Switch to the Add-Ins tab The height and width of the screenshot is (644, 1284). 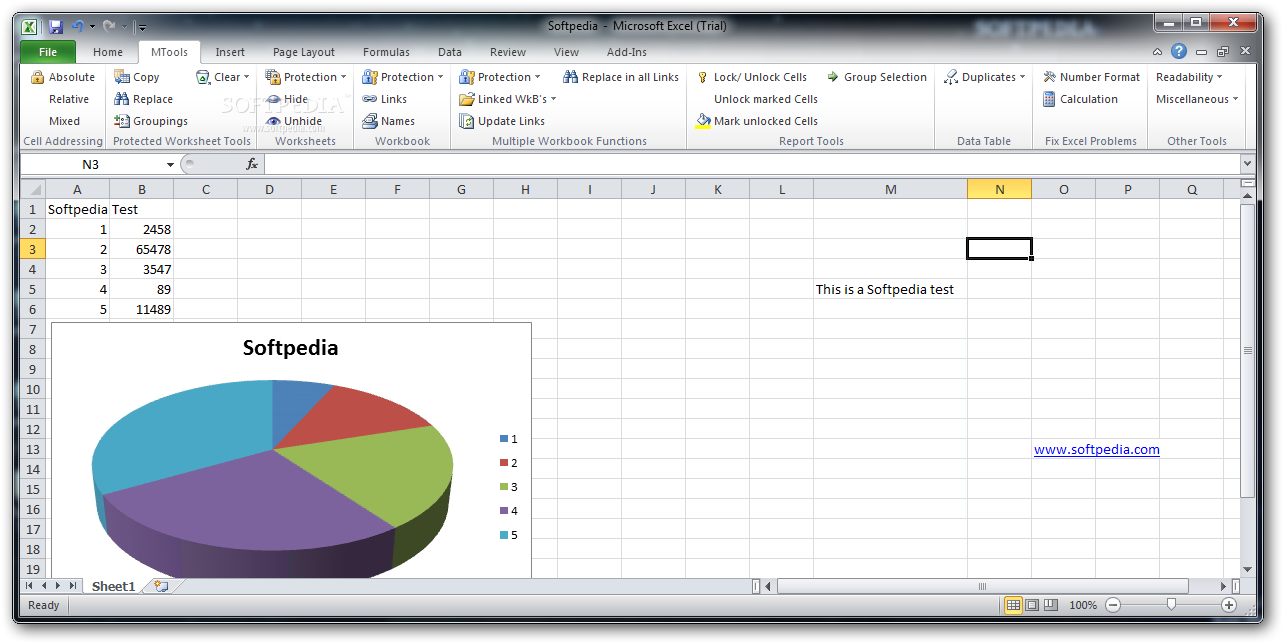click(627, 52)
